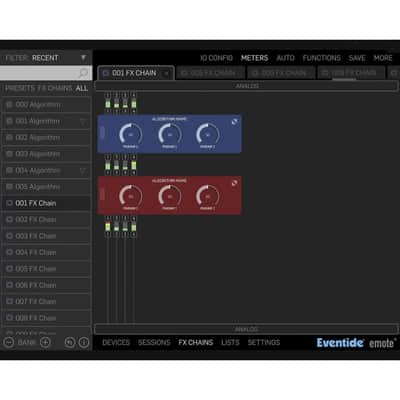
Task: Select the 007 FX Chain entry
Action: [46, 301]
